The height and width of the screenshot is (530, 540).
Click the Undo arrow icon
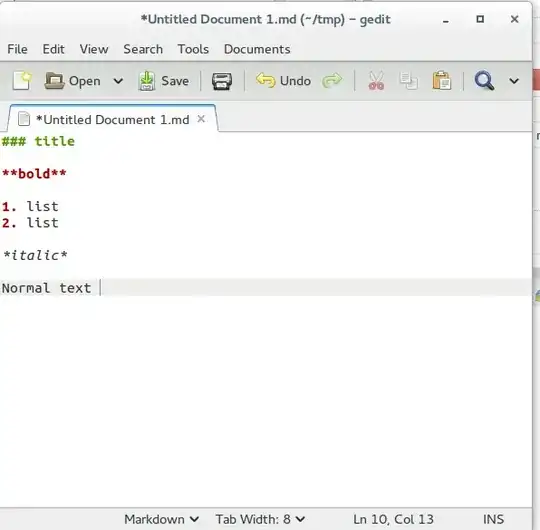click(x=266, y=81)
